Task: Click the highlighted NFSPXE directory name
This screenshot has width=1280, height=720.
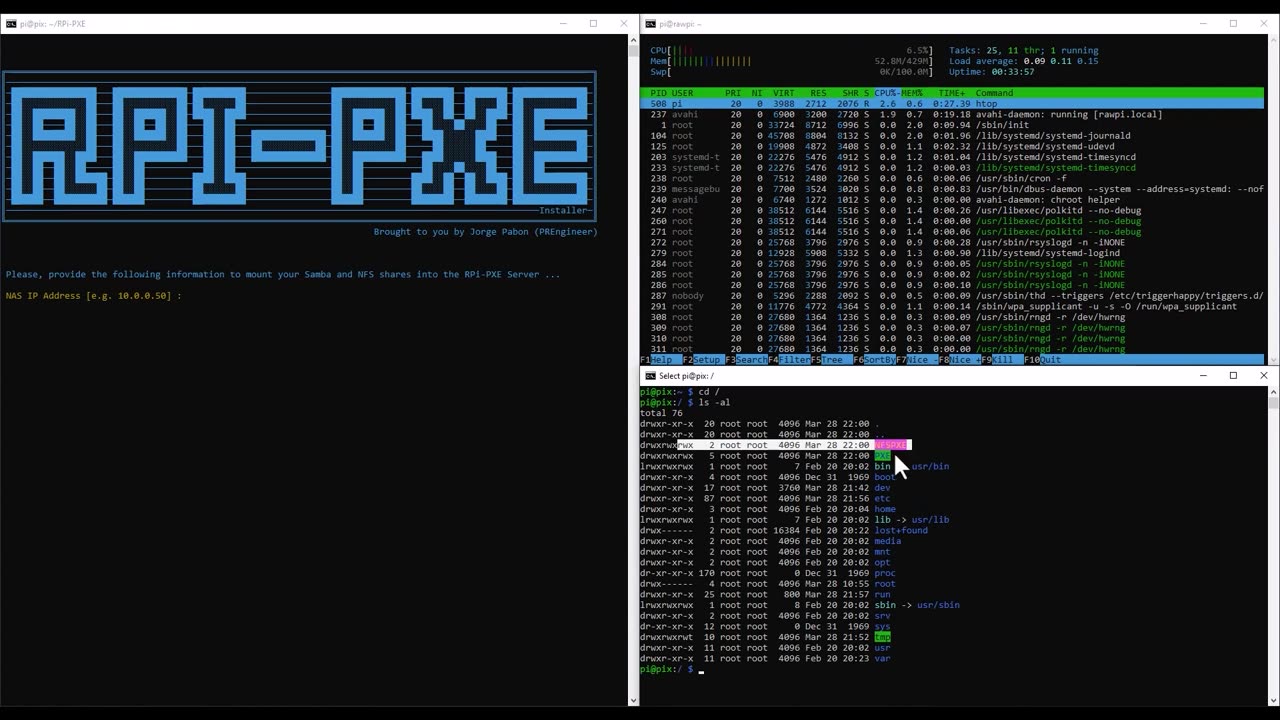Action: (891, 445)
